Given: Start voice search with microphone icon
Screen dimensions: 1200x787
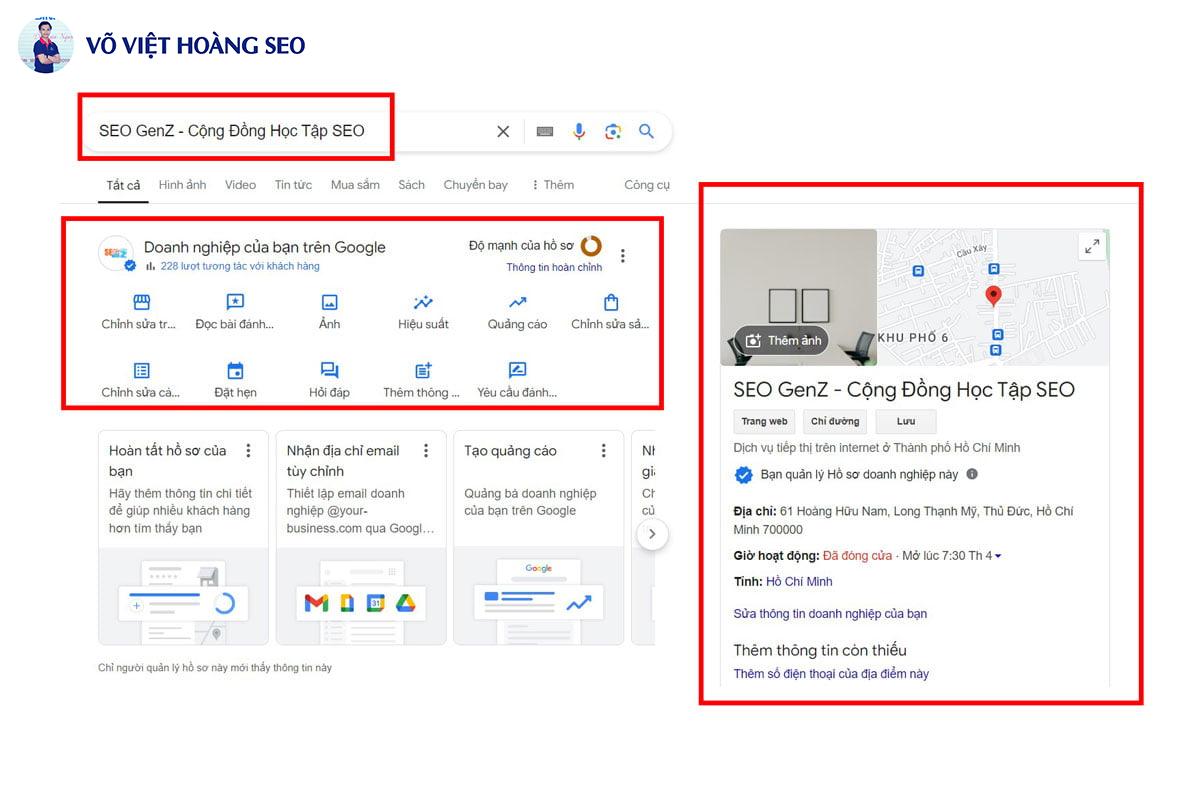Looking at the screenshot, I should point(579,131).
